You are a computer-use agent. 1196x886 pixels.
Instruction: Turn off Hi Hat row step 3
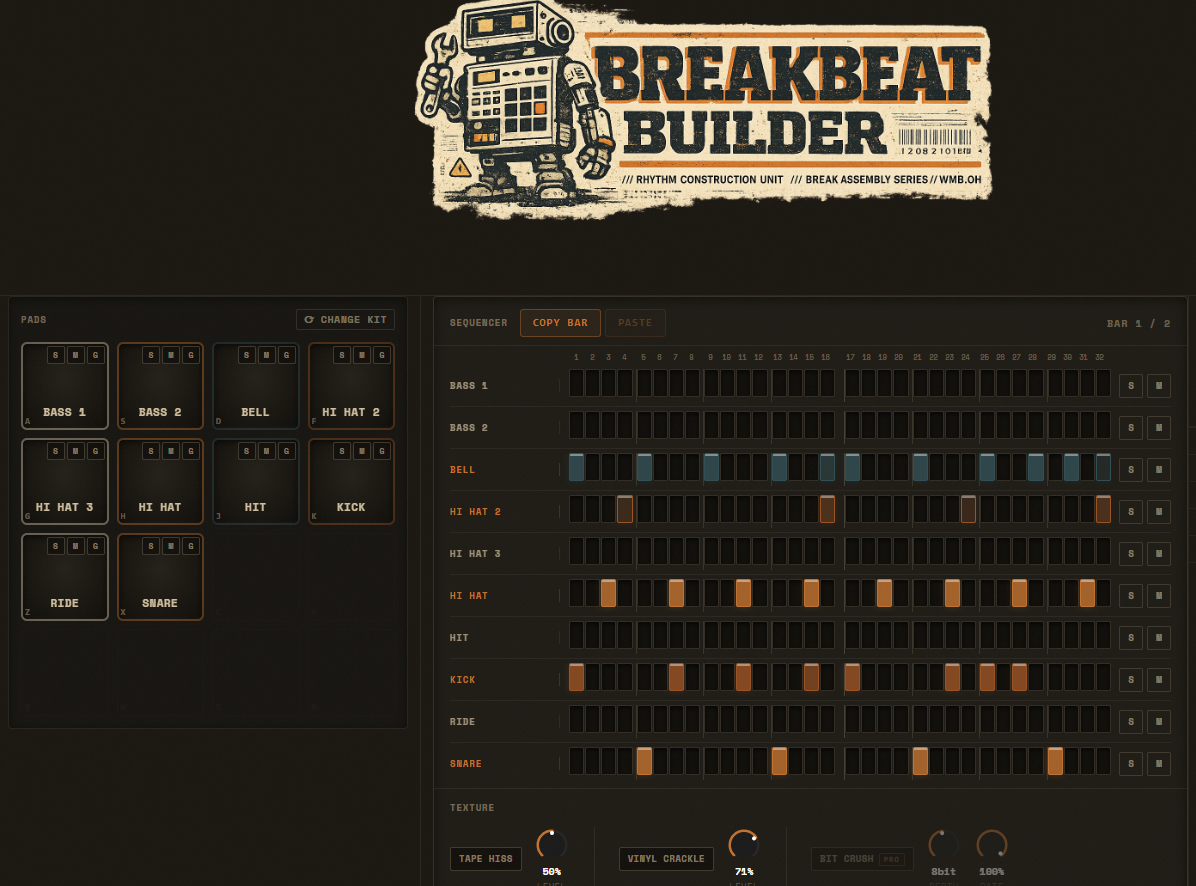tap(608, 593)
